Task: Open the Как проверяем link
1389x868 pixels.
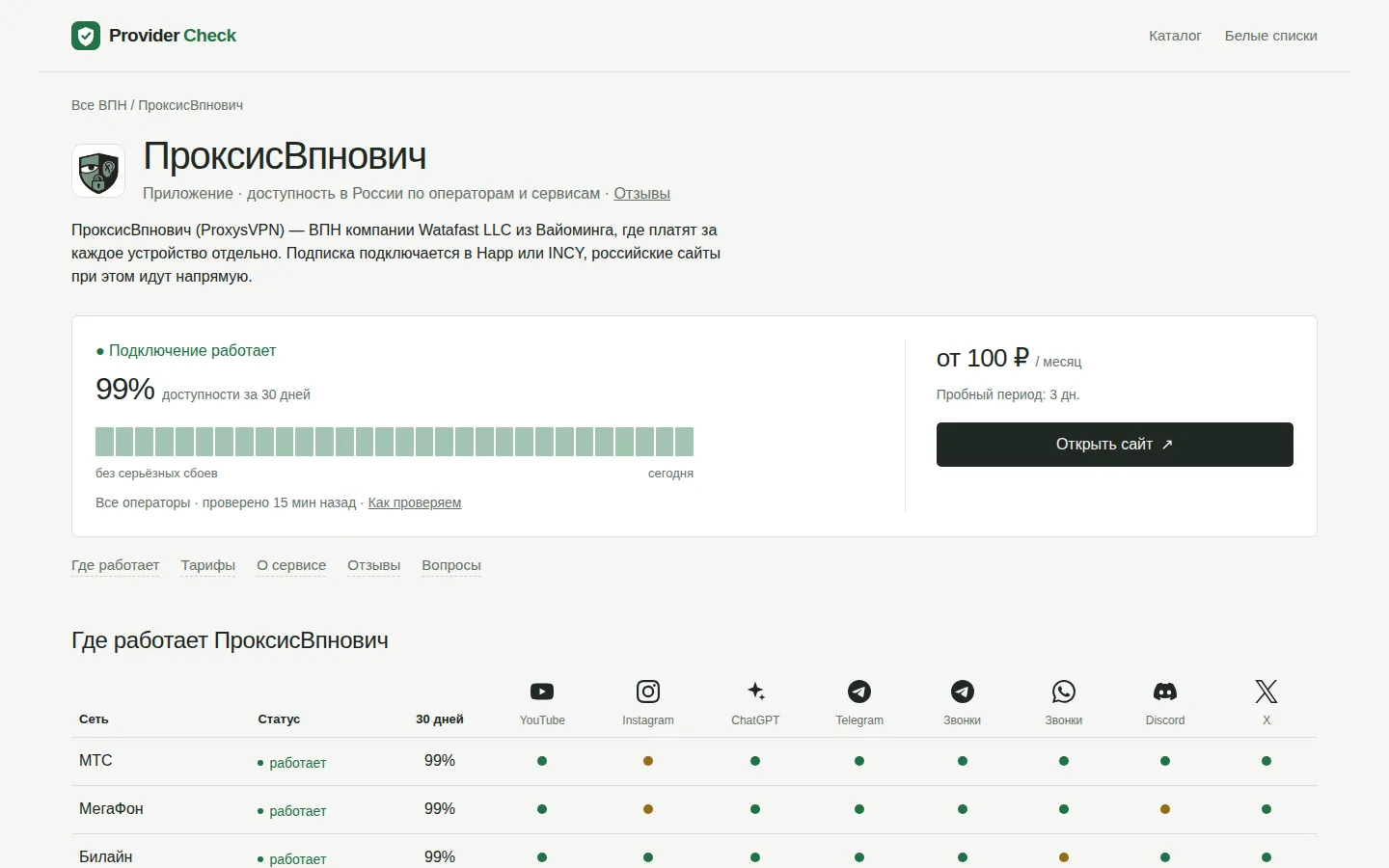Action: (415, 502)
